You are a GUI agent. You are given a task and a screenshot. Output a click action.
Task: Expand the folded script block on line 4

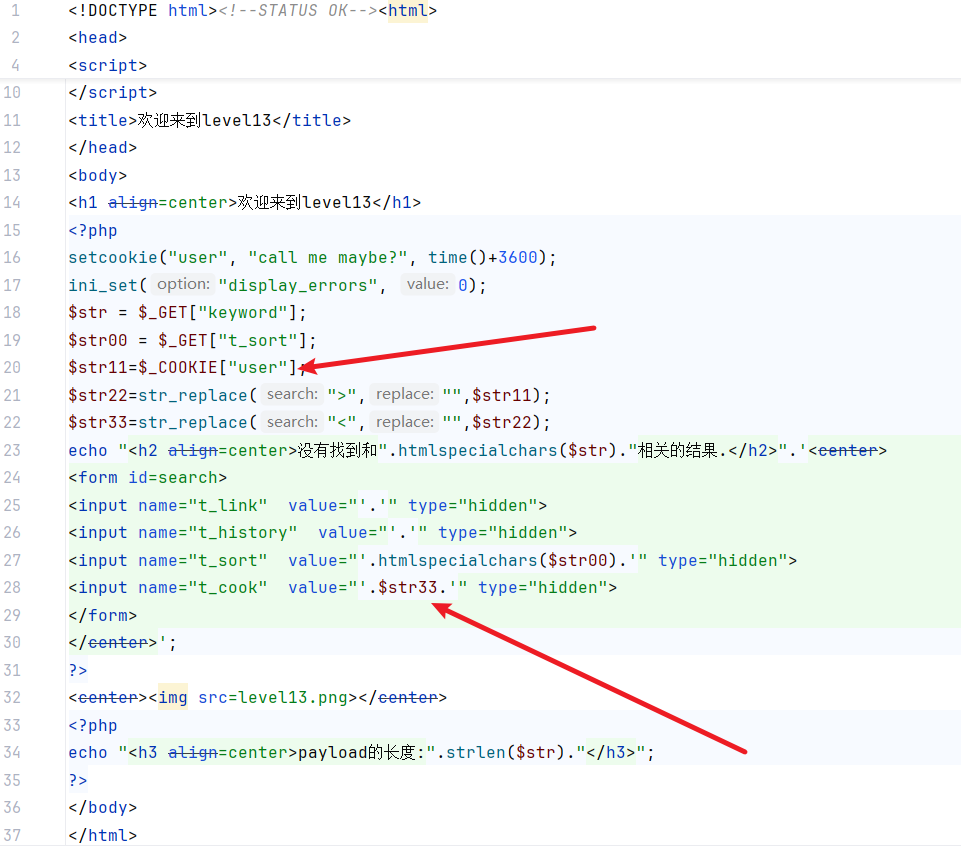coord(107,65)
